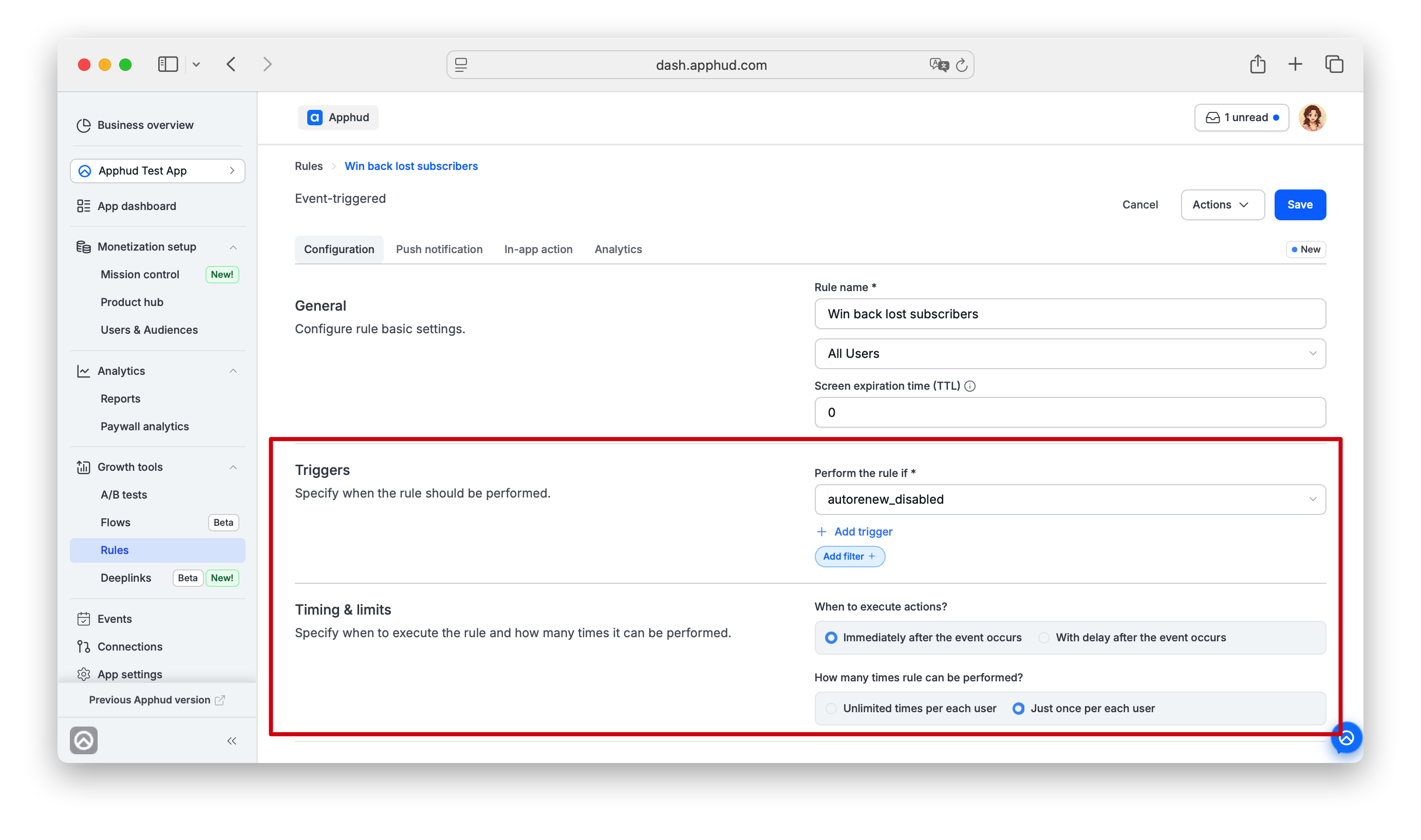Image resolution: width=1421 pixels, height=840 pixels.
Task: Open App settings gear icon
Action: 84,674
